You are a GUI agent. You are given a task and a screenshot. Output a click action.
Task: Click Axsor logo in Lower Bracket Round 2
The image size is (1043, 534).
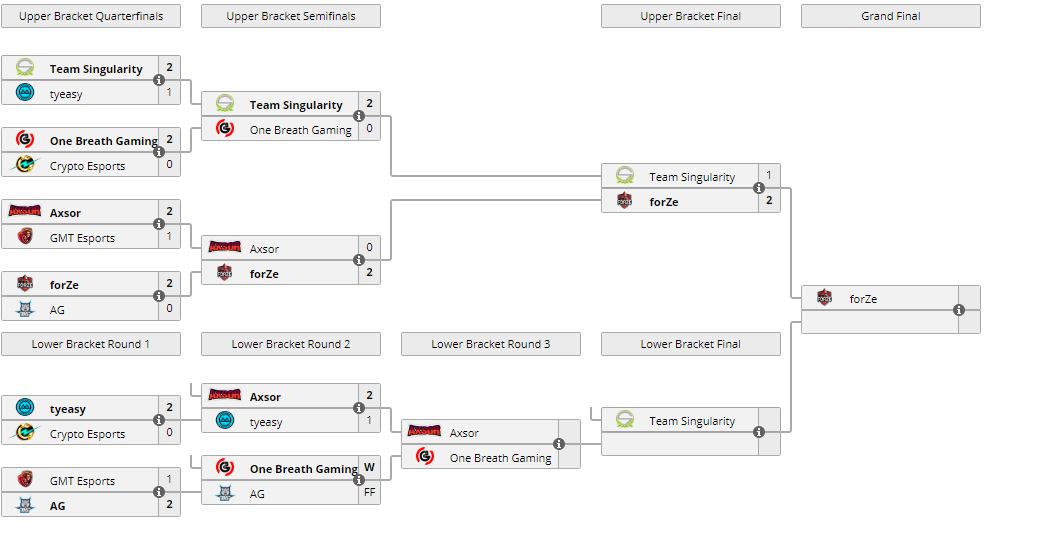click(x=225, y=396)
